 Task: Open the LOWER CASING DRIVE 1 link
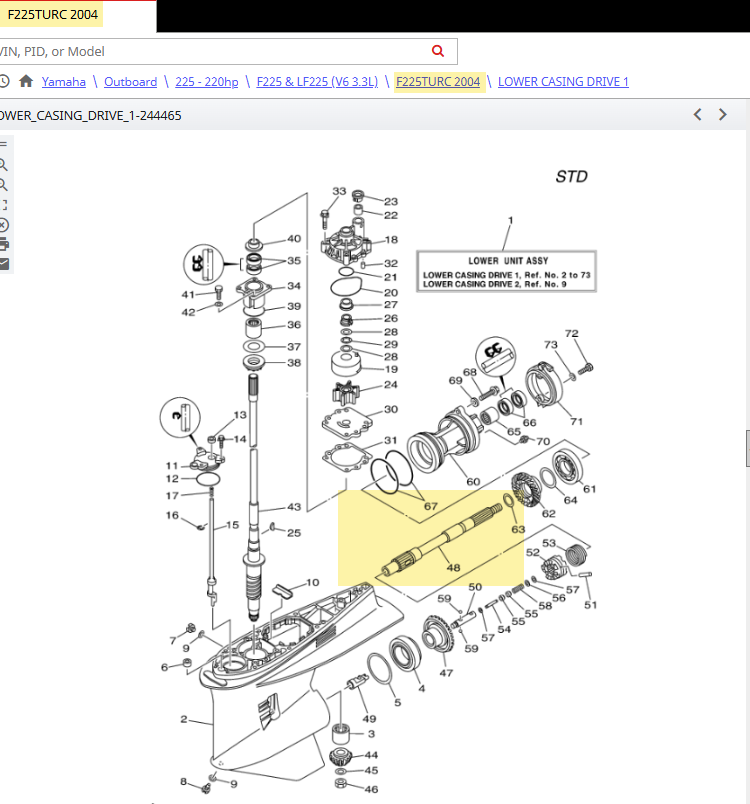pyautogui.click(x=563, y=82)
